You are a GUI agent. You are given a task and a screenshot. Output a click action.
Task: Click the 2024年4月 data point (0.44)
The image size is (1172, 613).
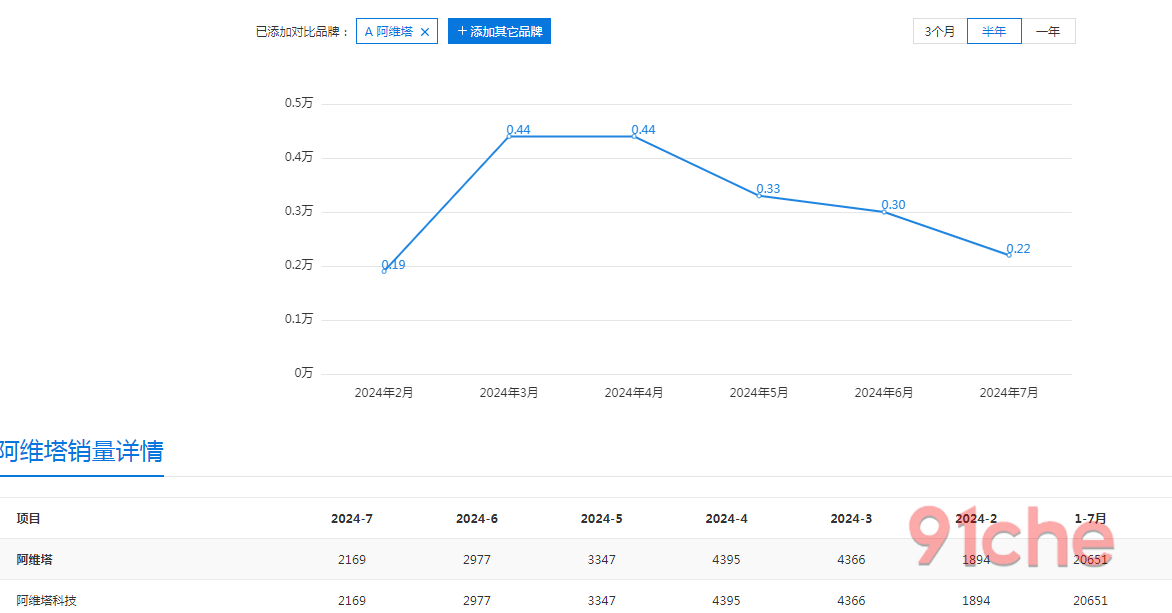coord(634,136)
